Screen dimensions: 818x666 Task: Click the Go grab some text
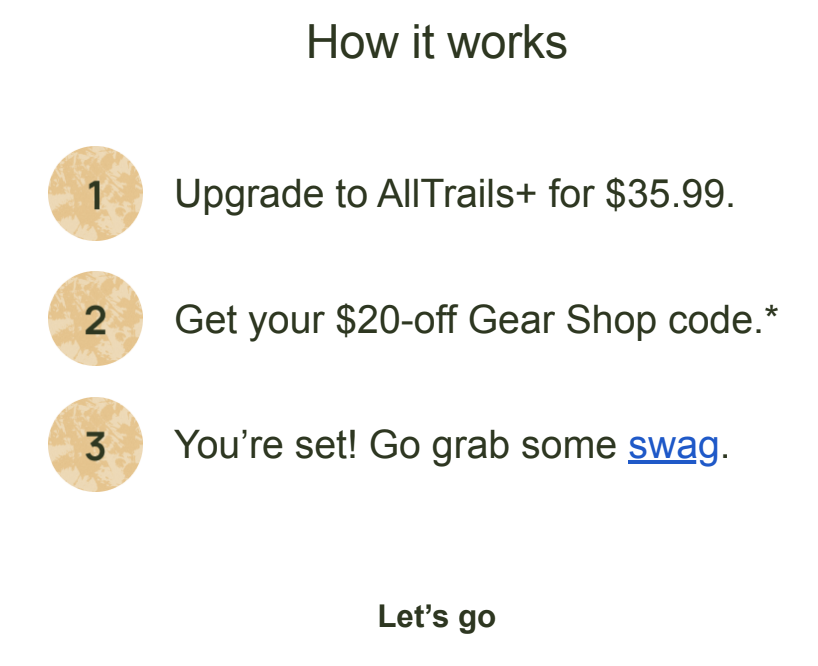[493, 446]
